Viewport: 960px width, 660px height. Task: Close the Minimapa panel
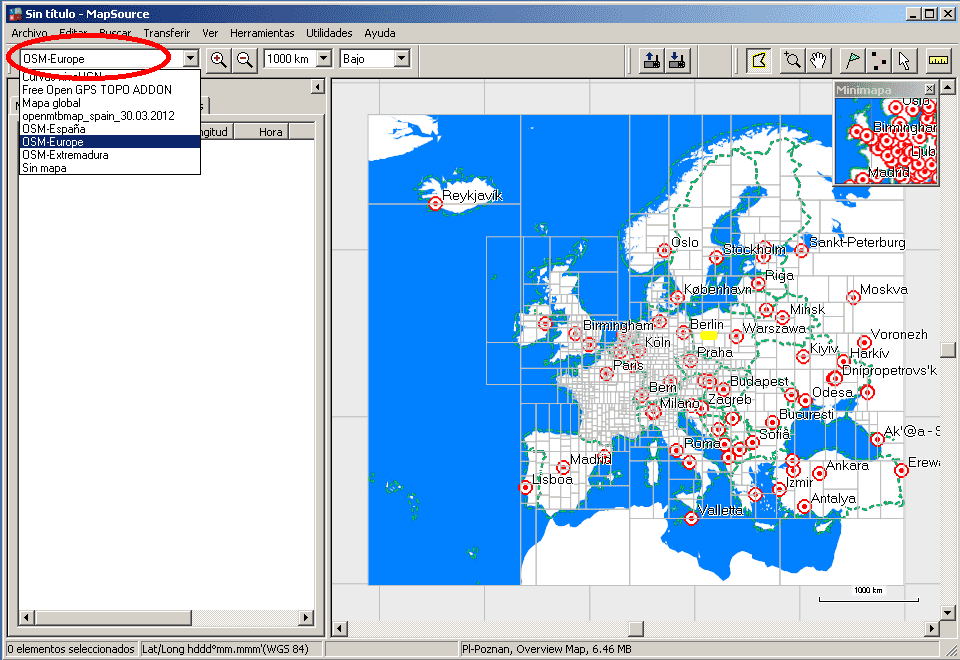(929, 89)
